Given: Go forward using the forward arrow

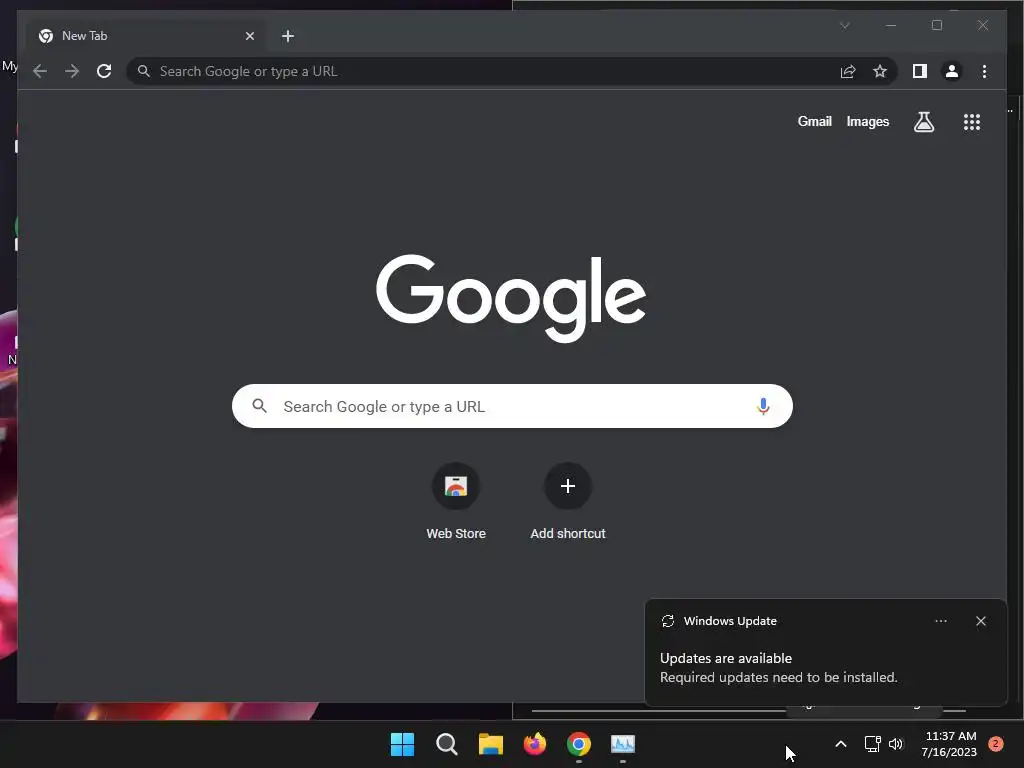Looking at the screenshot, I should point(72,71).
